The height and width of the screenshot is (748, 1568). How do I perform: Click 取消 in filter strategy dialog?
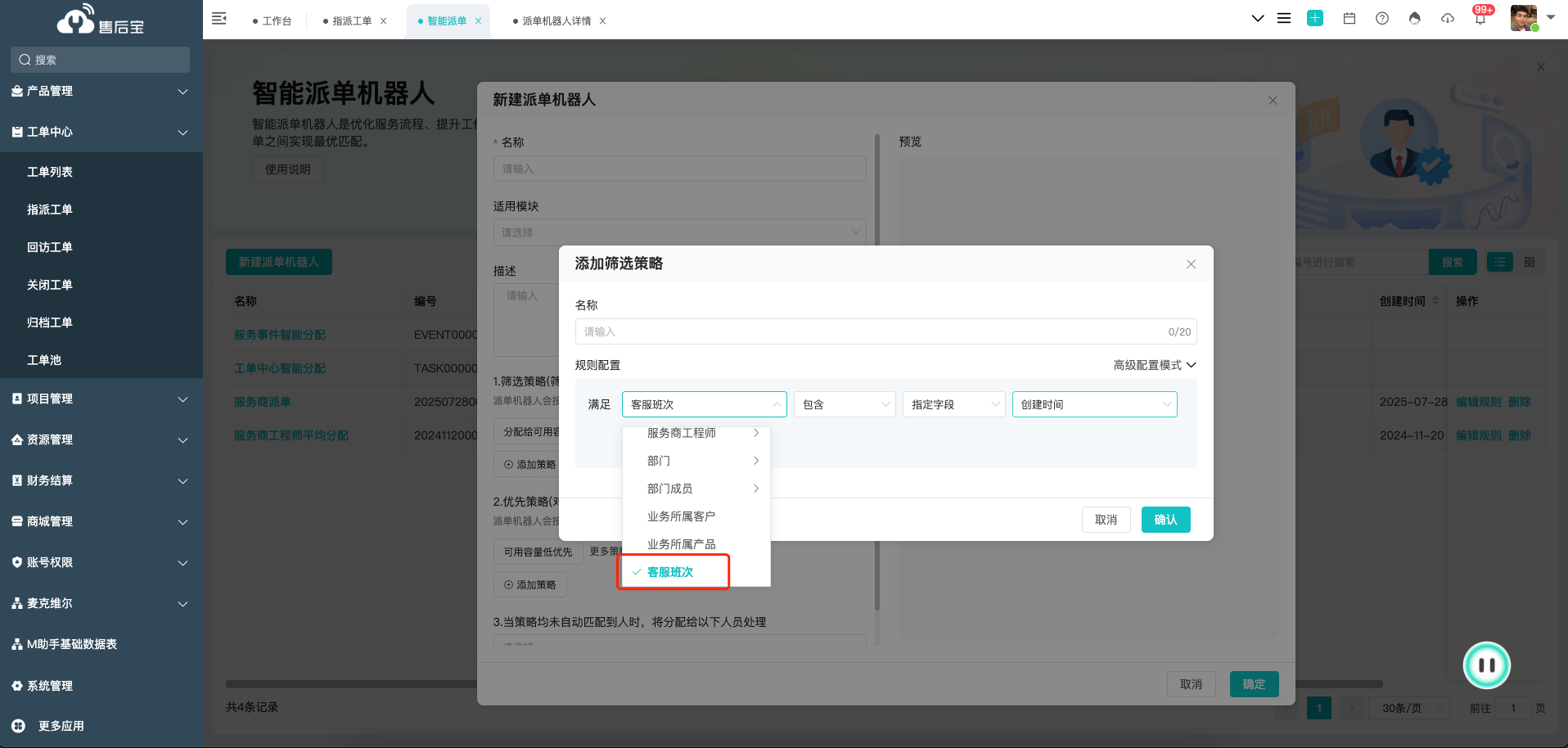(1106, 520)
